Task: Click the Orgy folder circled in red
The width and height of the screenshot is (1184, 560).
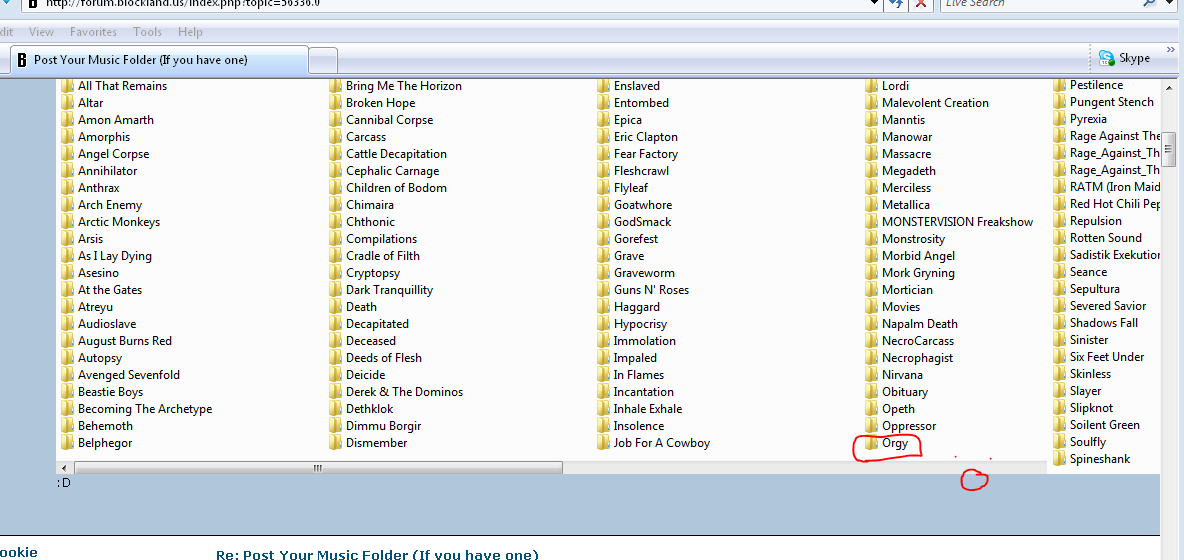Action: point(894,443)
